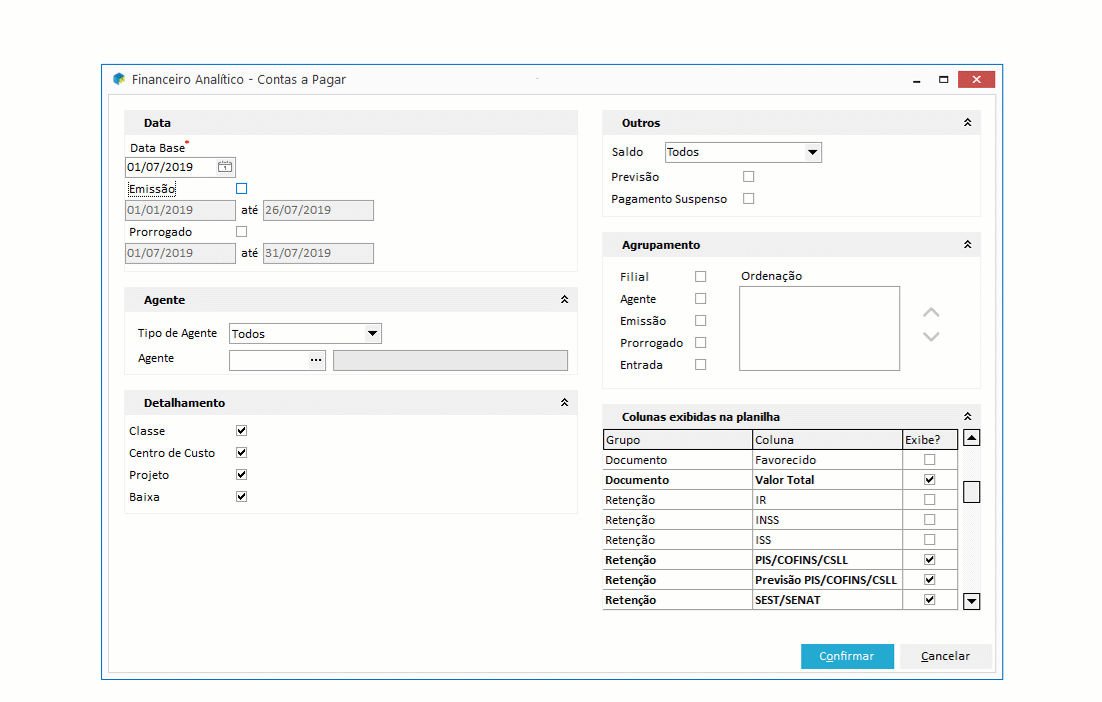Uncheck the Projeto detail checkbox
The image size is (1102, 702).
point(242,474)
